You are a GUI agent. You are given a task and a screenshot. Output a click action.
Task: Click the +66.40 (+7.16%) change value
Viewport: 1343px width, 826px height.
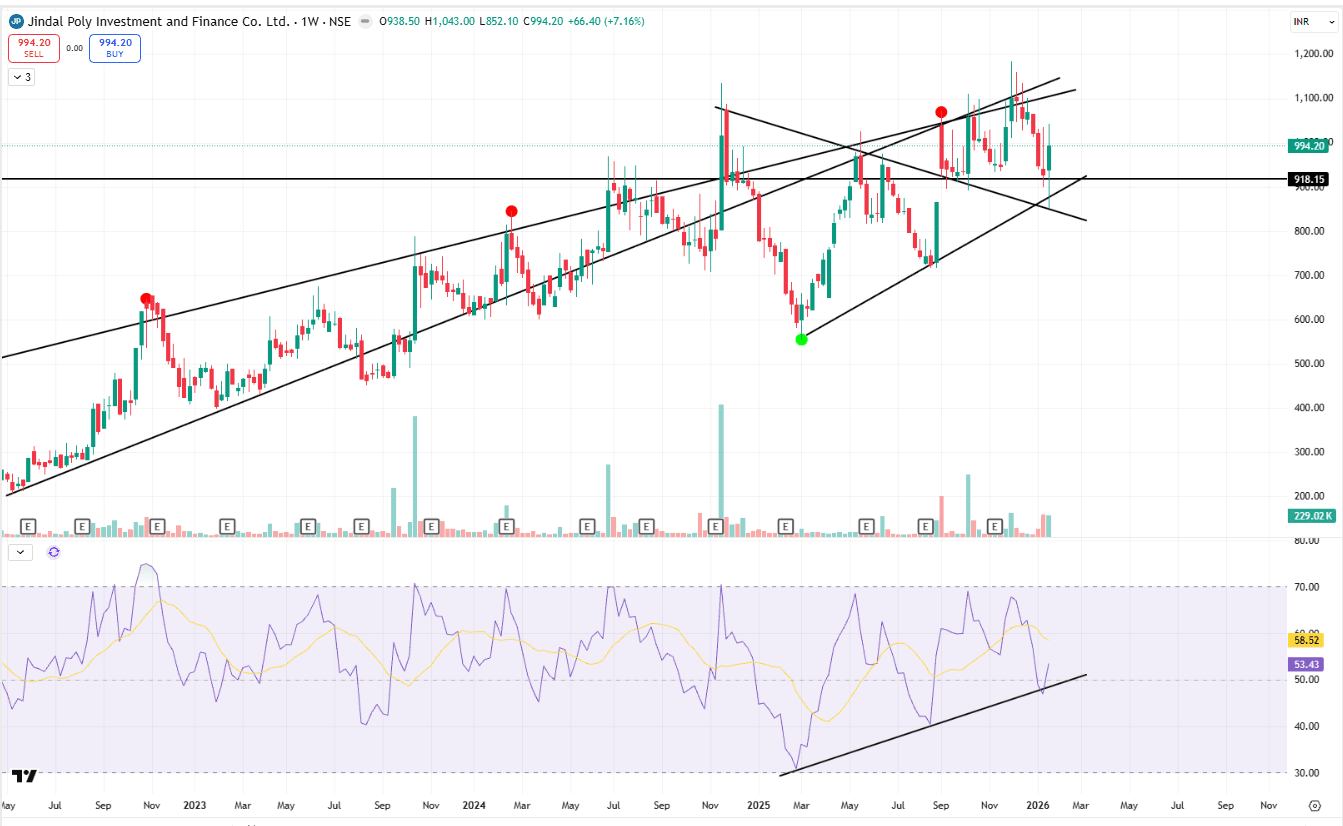coord(605,21)
